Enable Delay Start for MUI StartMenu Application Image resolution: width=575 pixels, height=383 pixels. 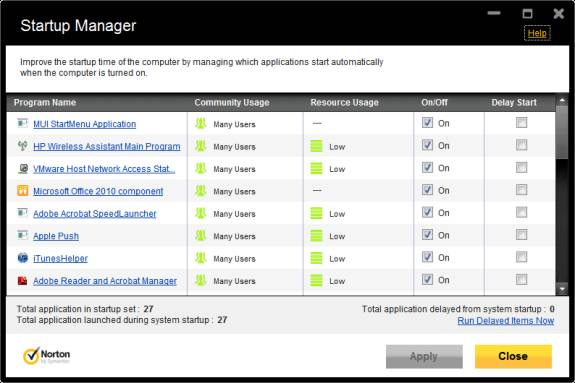[x=521, y=123]
